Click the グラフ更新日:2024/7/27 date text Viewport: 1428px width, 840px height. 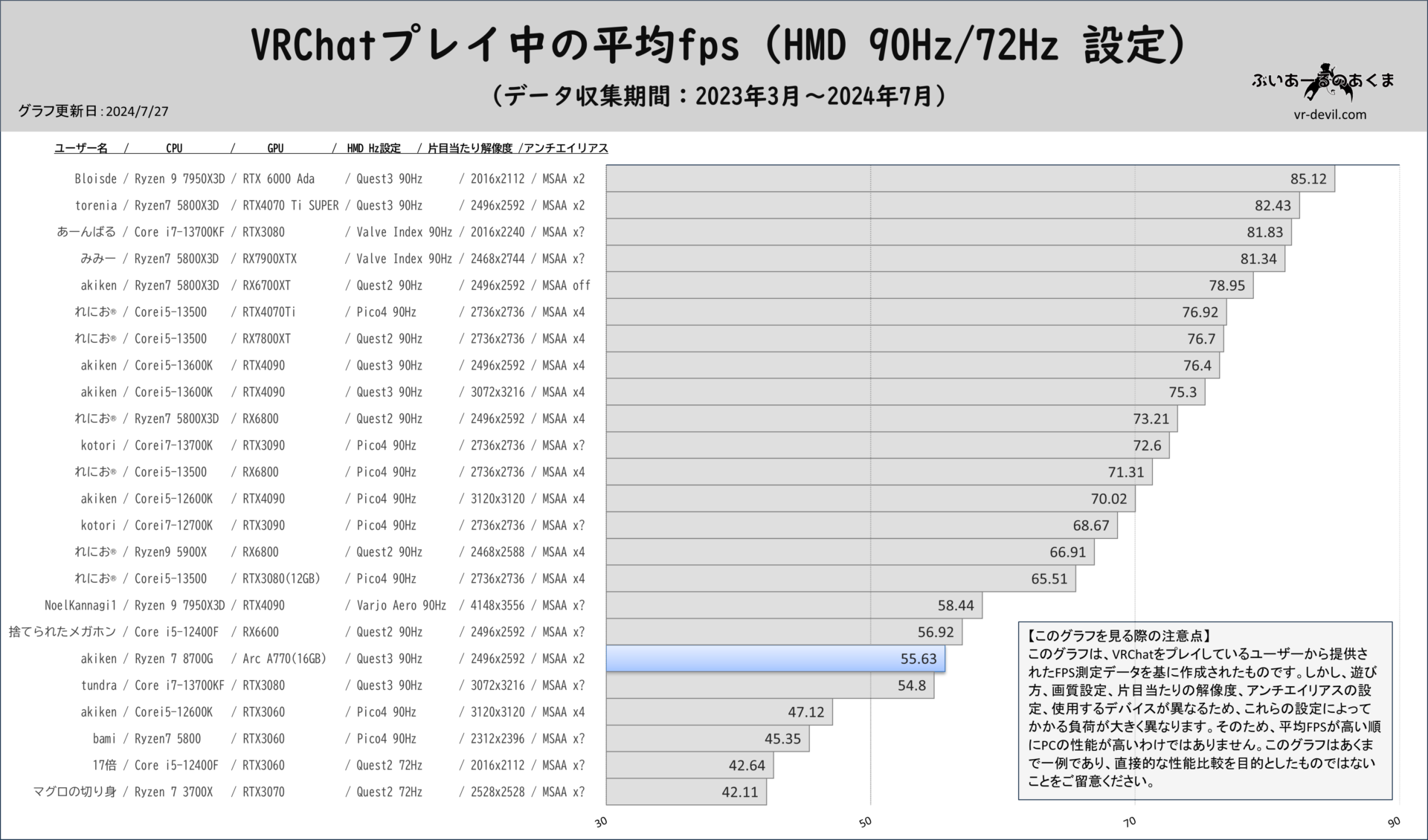point(94,111)
